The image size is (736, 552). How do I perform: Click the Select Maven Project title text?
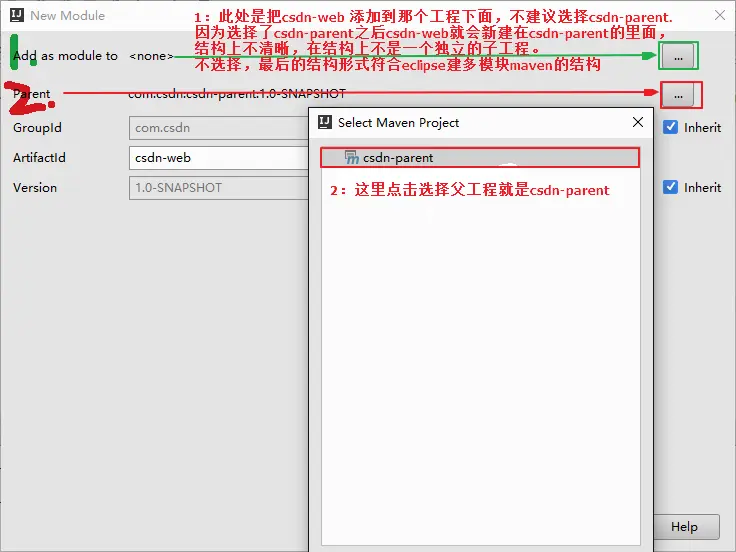tap(399, 123)
